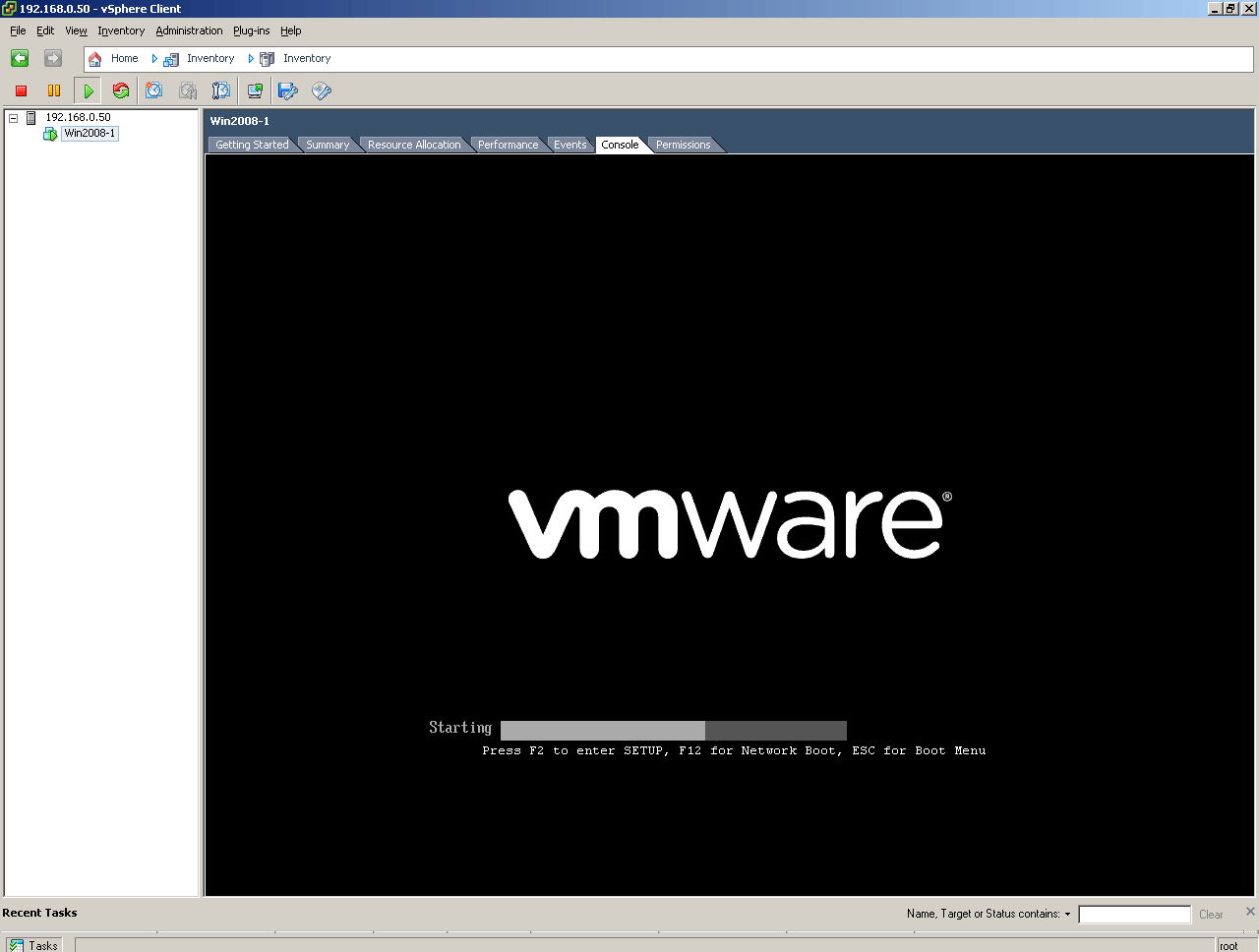Click the root user status bar entry

(1229, 946)
